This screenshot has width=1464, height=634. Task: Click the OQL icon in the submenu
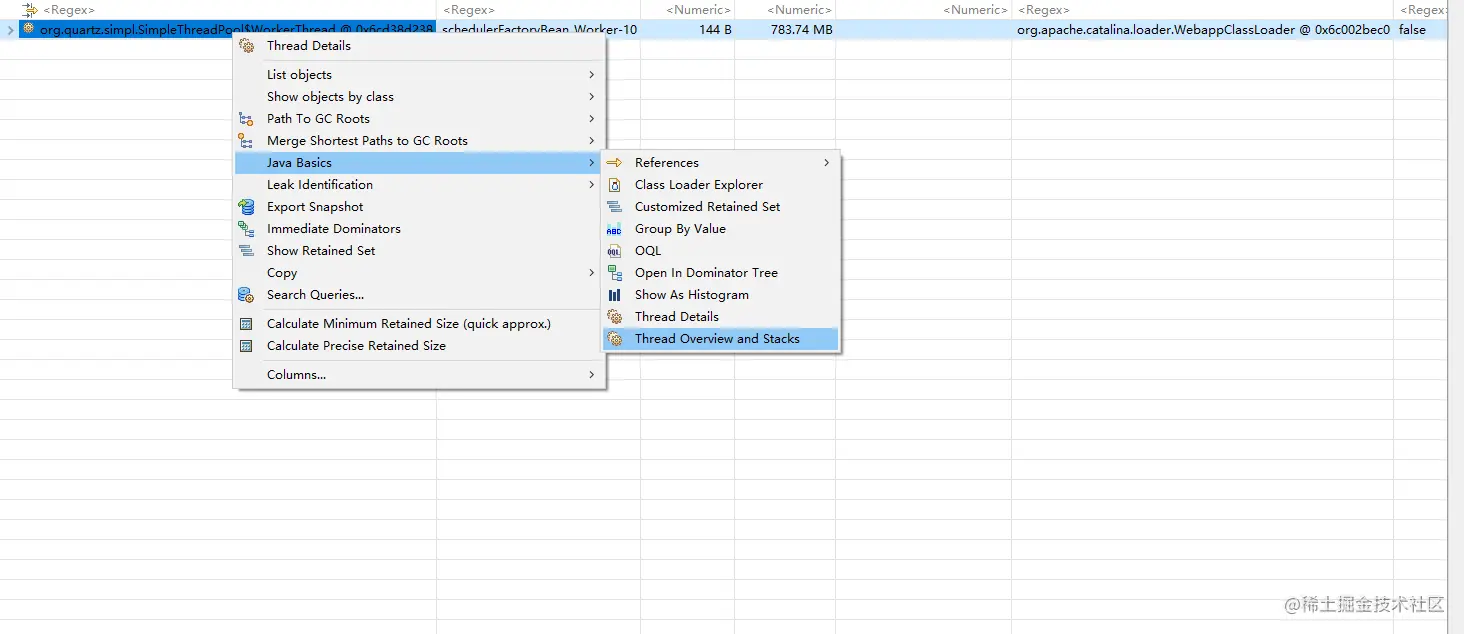coord(614,251)
